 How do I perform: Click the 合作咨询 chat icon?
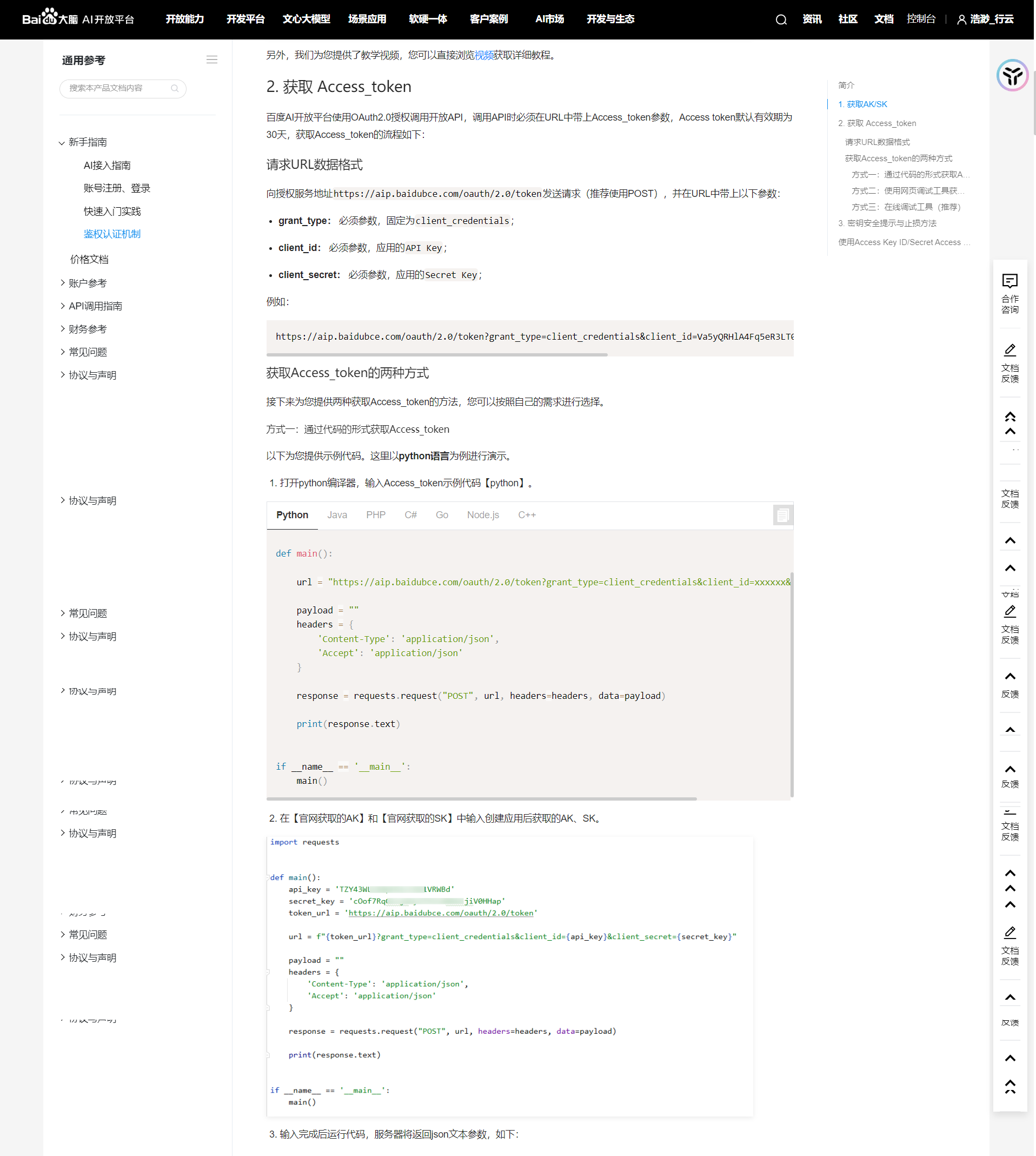[1010, 281]
